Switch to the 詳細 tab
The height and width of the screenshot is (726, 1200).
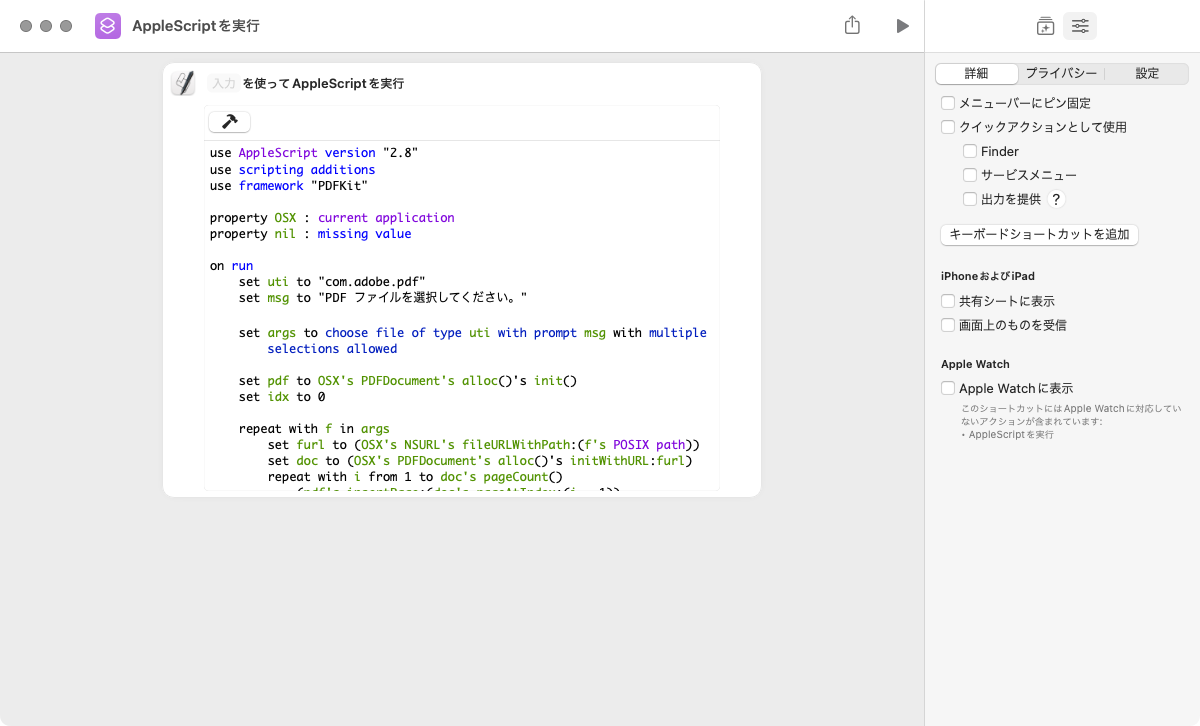[976, 73]
